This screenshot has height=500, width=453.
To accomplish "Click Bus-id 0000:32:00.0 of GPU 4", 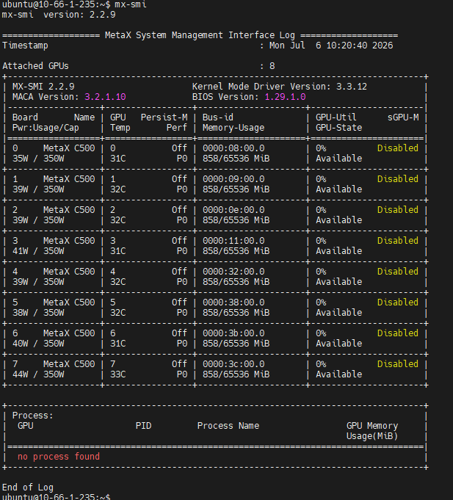I will (x=233, y=272).
